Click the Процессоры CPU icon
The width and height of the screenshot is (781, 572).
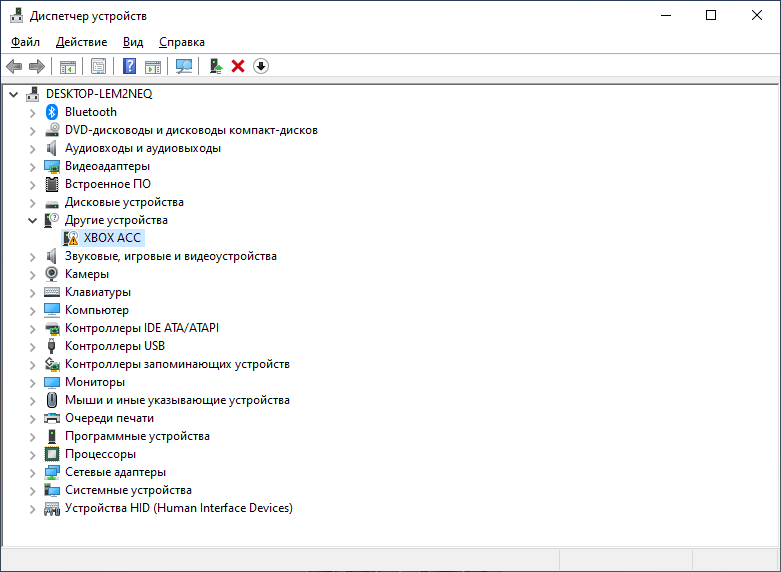point(52,454)
